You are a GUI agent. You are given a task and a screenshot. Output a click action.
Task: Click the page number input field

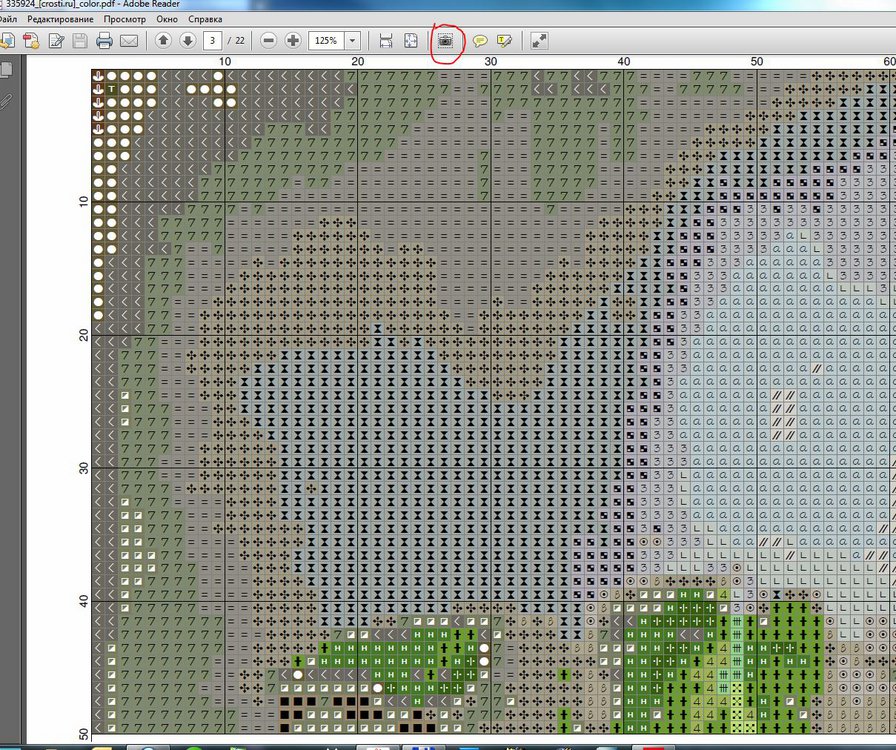(213, 41)
